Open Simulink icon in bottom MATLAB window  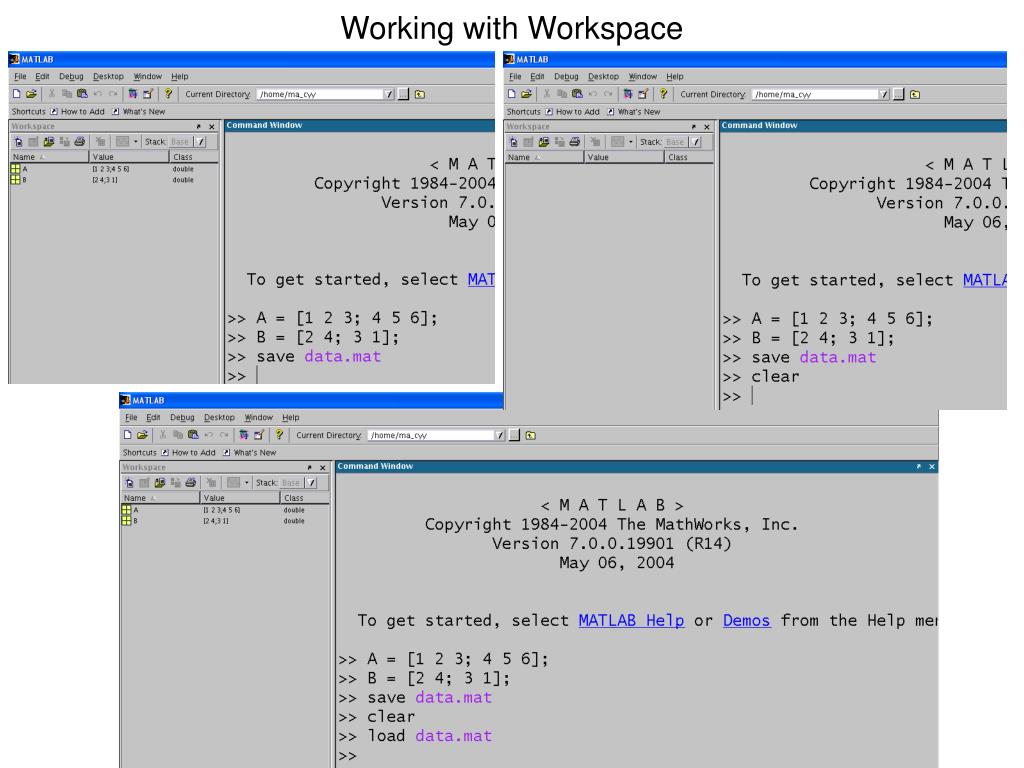coord(244,435)
